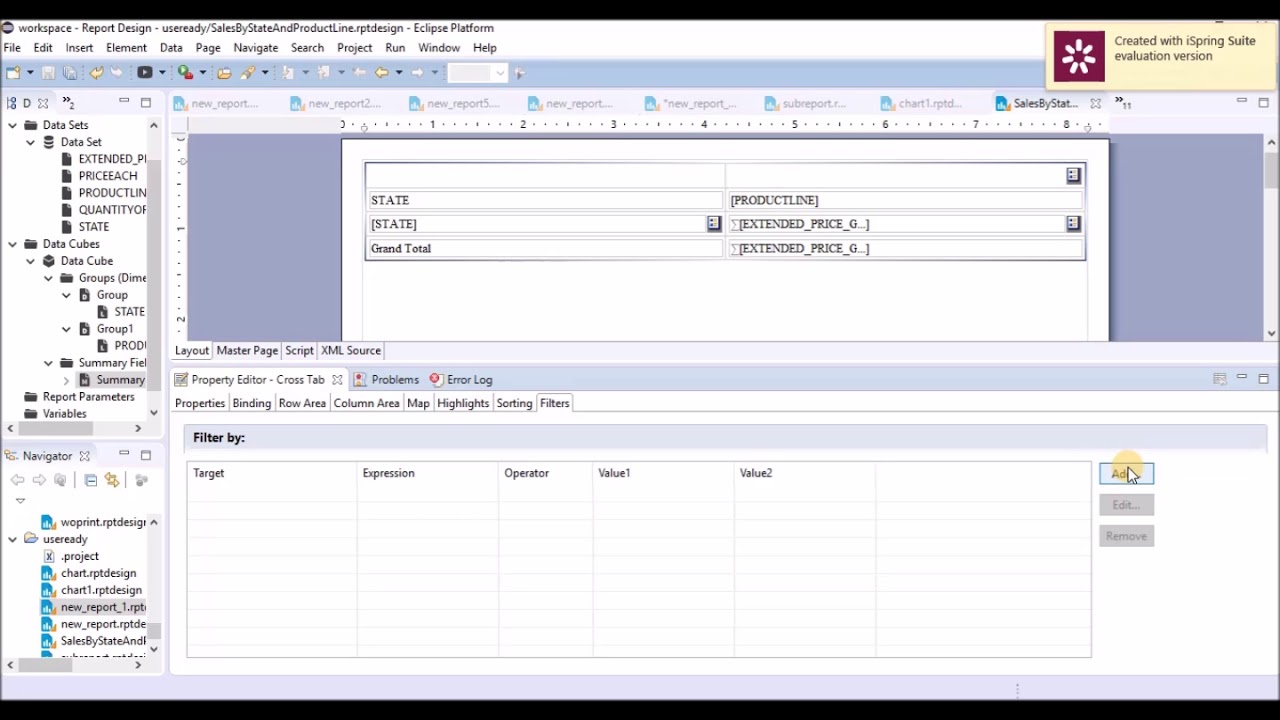Click the Navigator horizontal scrollbar
Screen dimensions: 1280x720
pos(74,665)
